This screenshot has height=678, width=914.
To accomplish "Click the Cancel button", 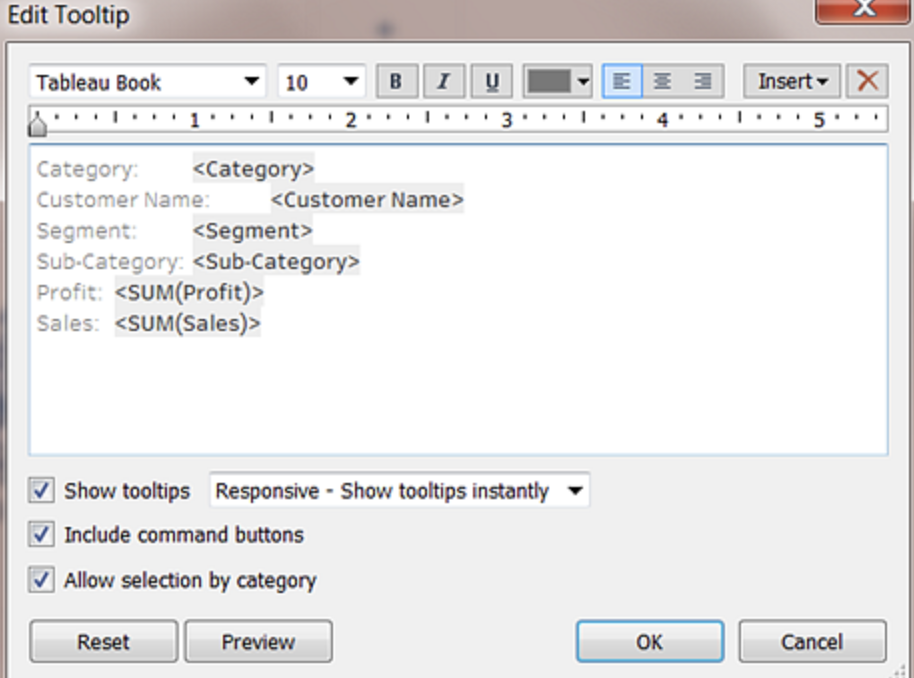I will pos(813,641).
